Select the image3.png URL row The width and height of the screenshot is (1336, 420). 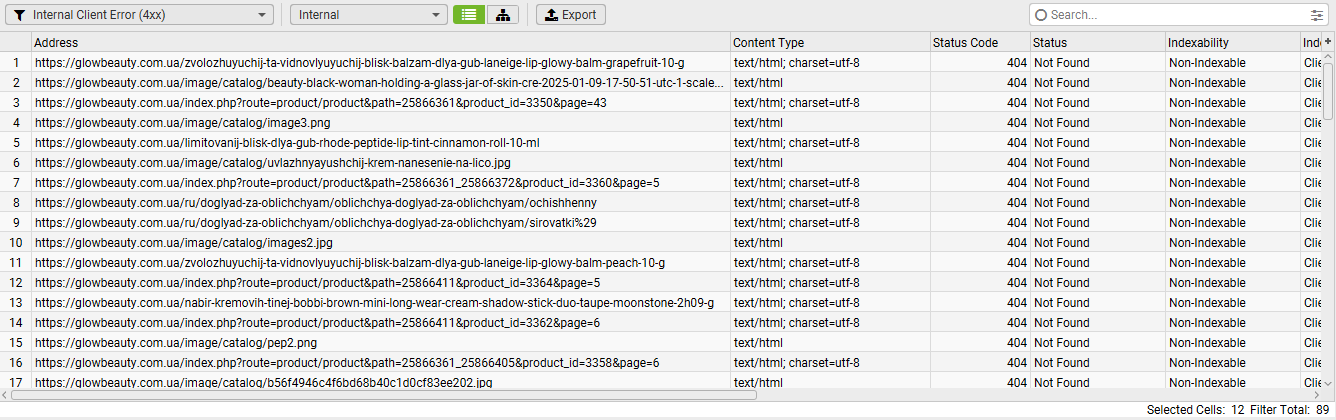coord(182,123)
